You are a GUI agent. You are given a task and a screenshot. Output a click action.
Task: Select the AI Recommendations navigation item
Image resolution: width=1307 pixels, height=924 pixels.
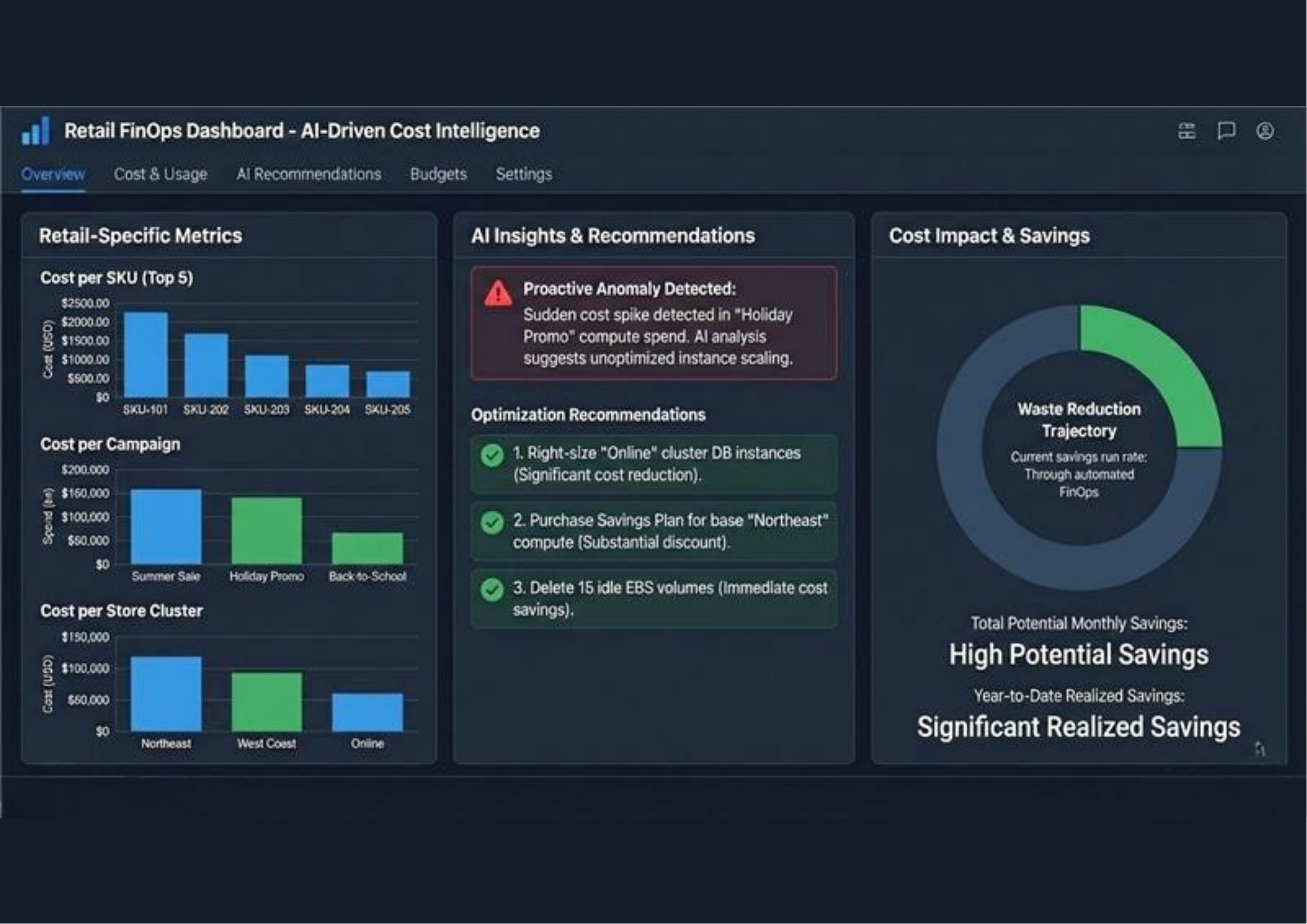click(x=309, y=174)
